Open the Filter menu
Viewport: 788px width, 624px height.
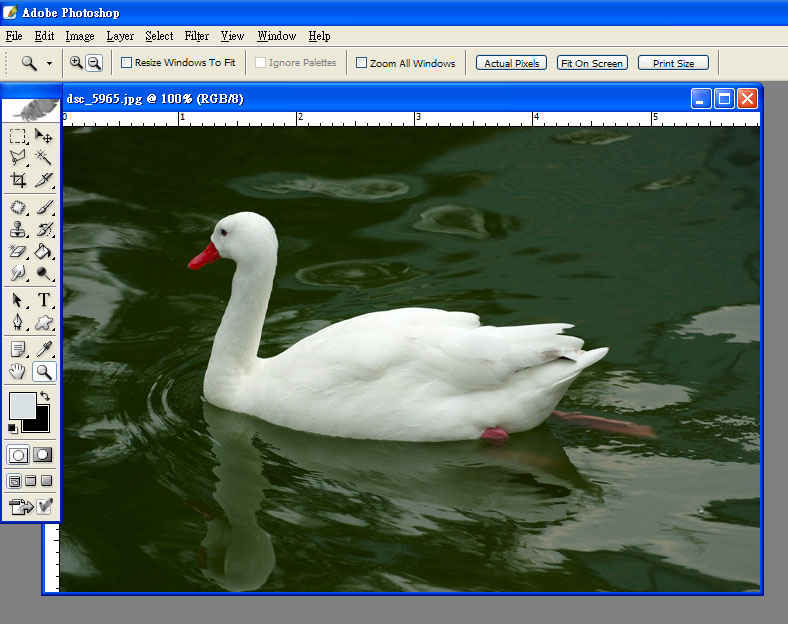(x=197, y=36)
